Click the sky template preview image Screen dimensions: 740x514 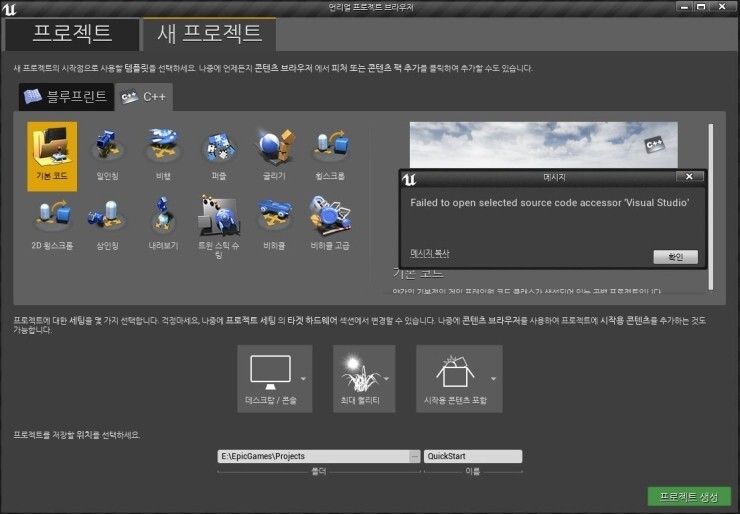click(544, 145)
